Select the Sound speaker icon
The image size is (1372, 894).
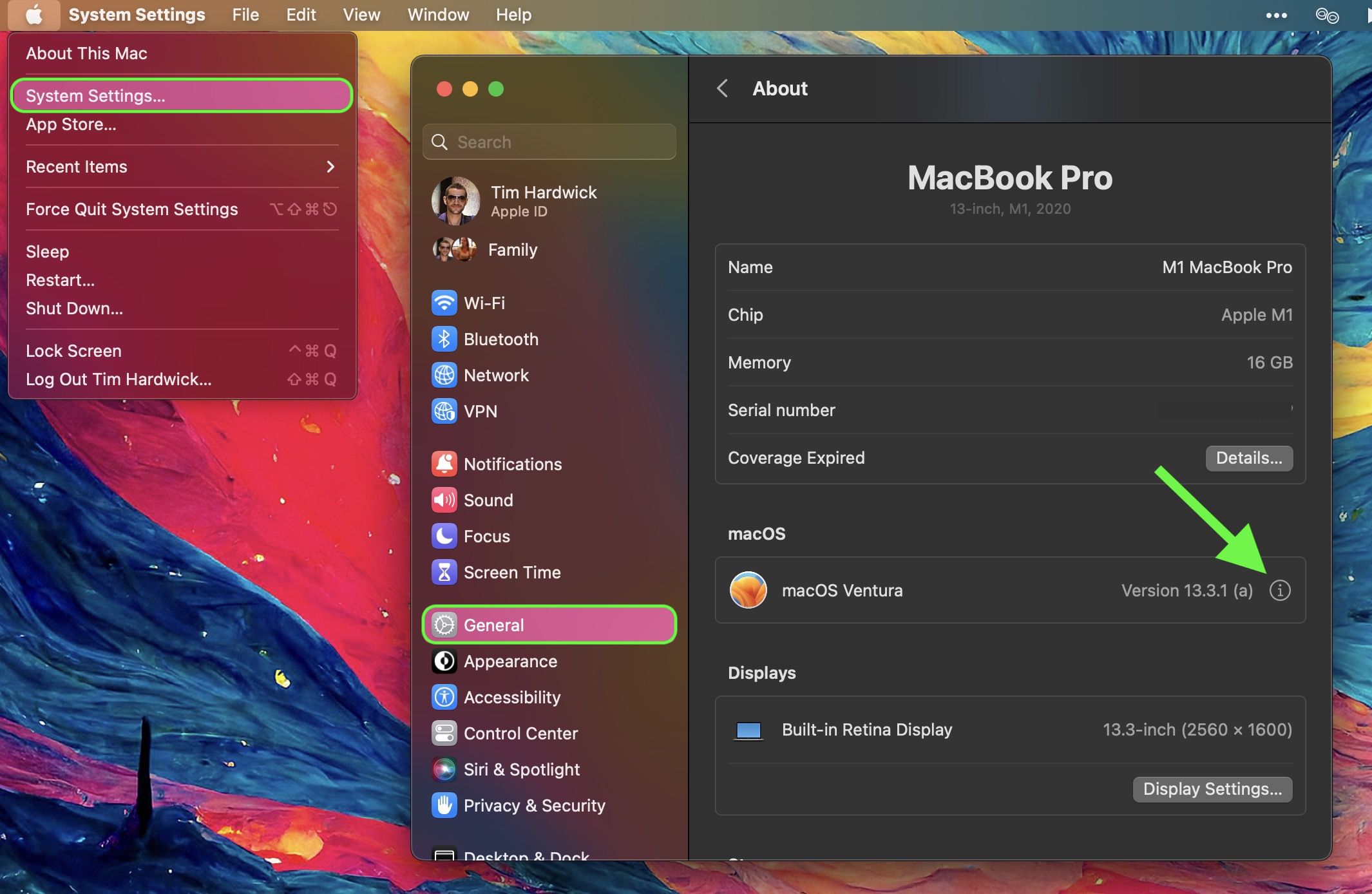tap(444, 500)
